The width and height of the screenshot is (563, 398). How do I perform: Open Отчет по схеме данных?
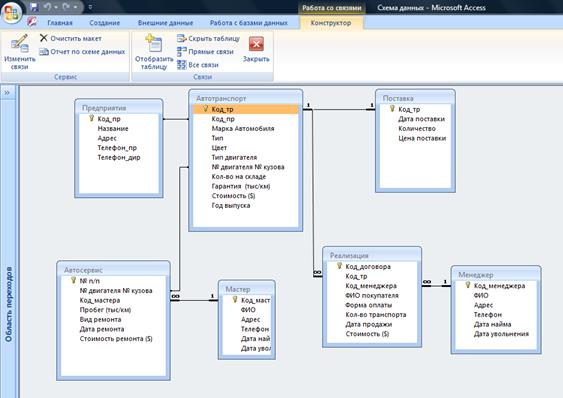point(82,52)
